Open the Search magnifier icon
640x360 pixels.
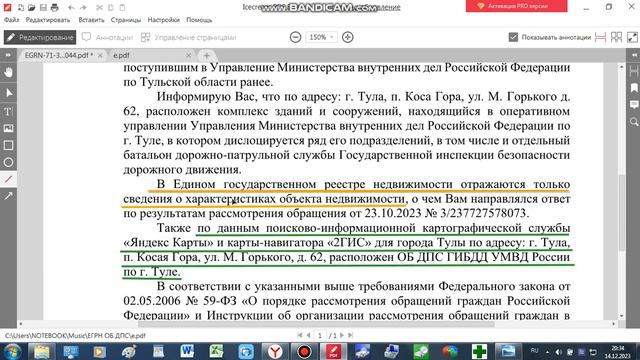pos(634,122)
